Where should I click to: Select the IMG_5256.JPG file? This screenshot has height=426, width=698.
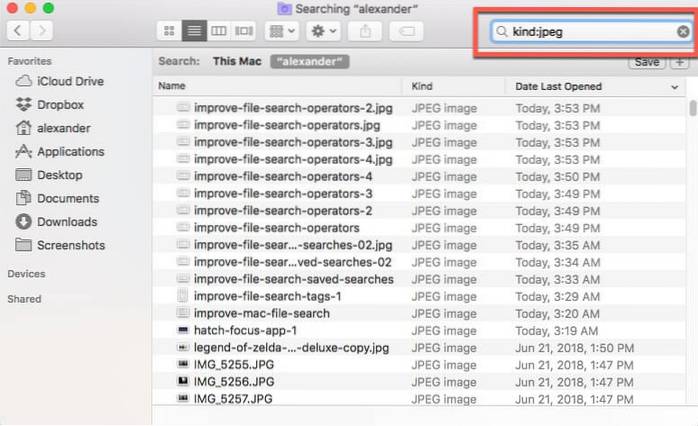point(233,382)
